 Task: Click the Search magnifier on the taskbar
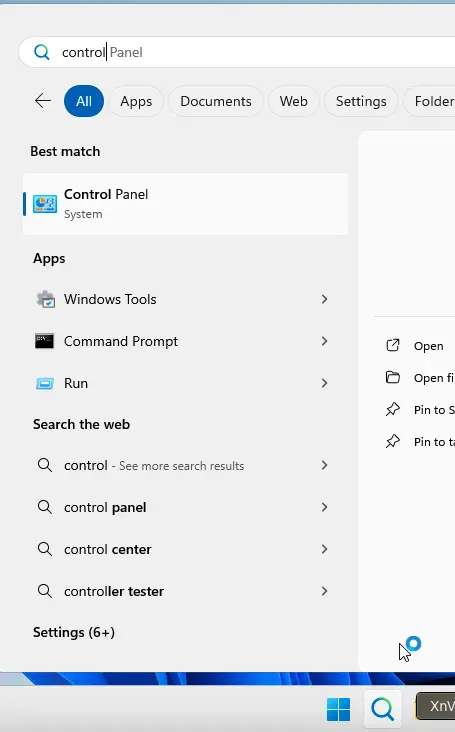click(383, 710)
